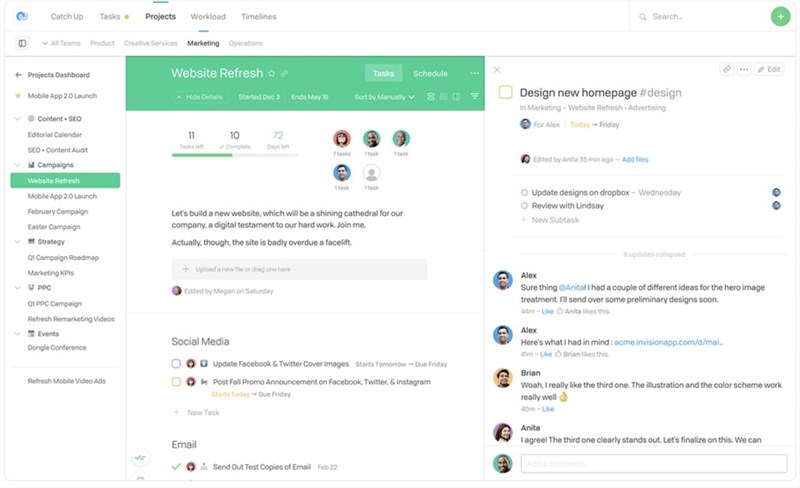
Task: Collapse Content + SEO folder
Action: tap(17, 119)
